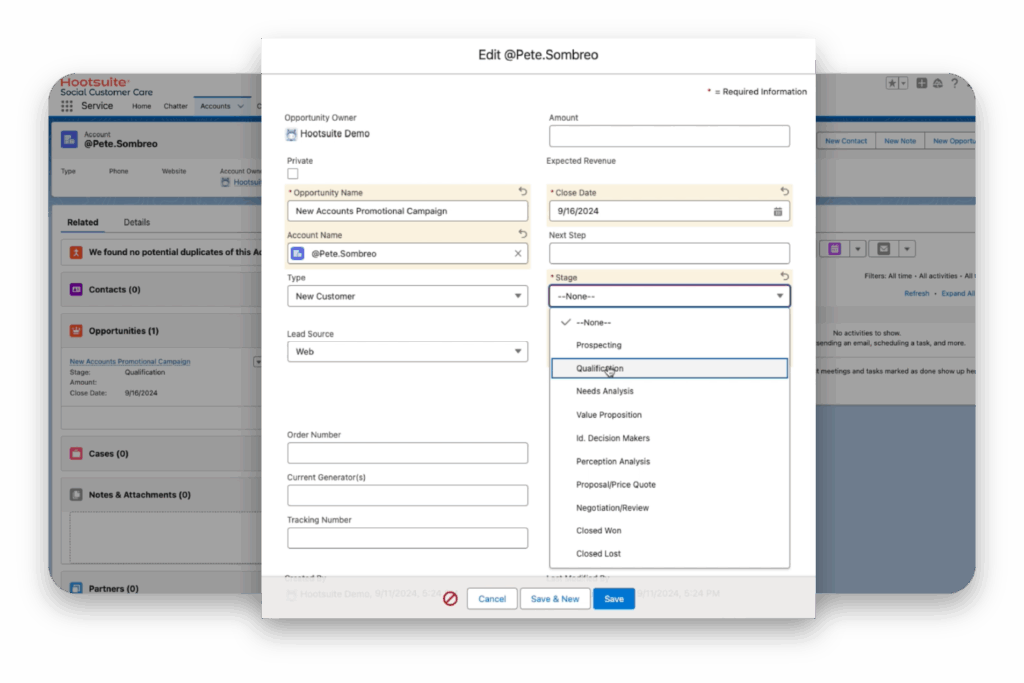The width and height of the screenshot is (1024, 683).
Task: Click the New Contact button
Action: point(846,140)
